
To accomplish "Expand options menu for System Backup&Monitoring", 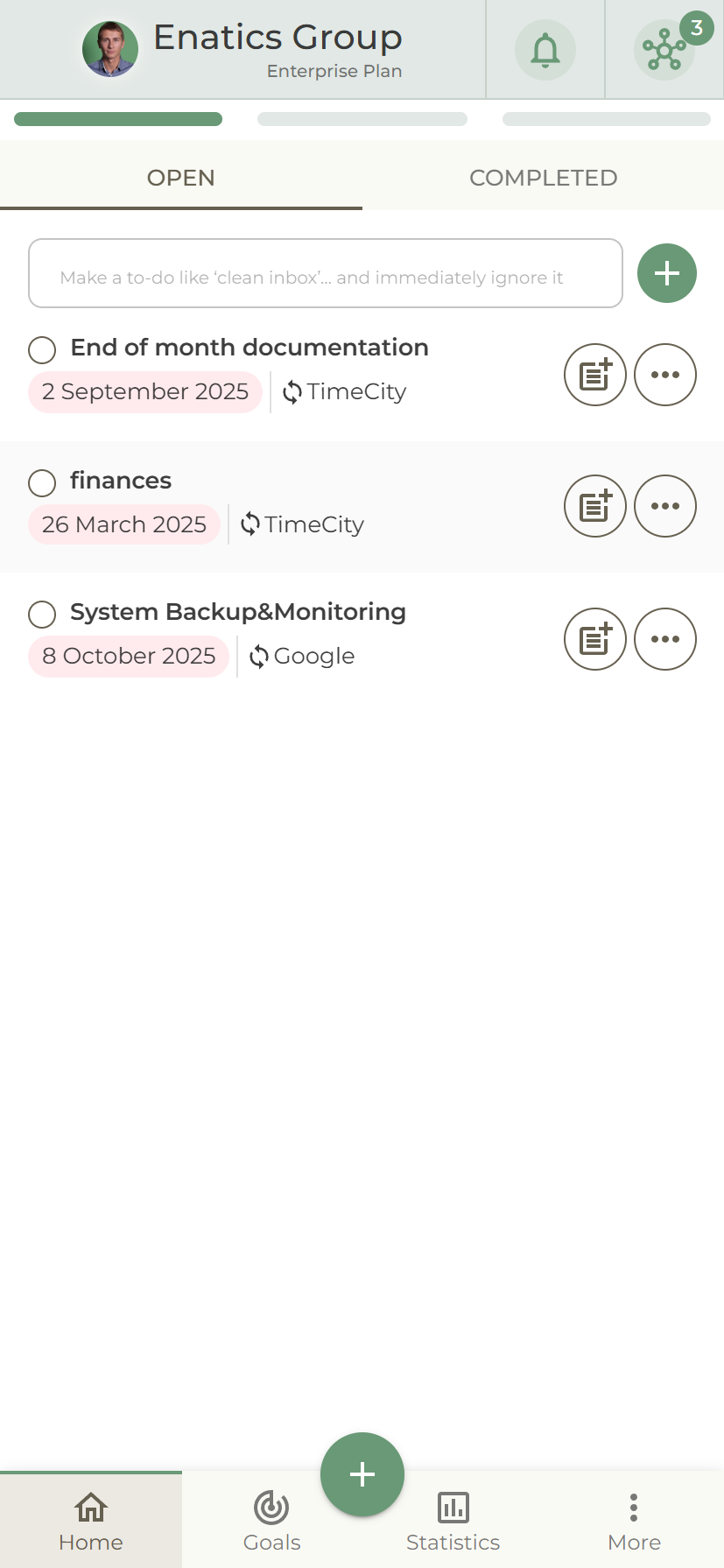I will coord(665,639).
